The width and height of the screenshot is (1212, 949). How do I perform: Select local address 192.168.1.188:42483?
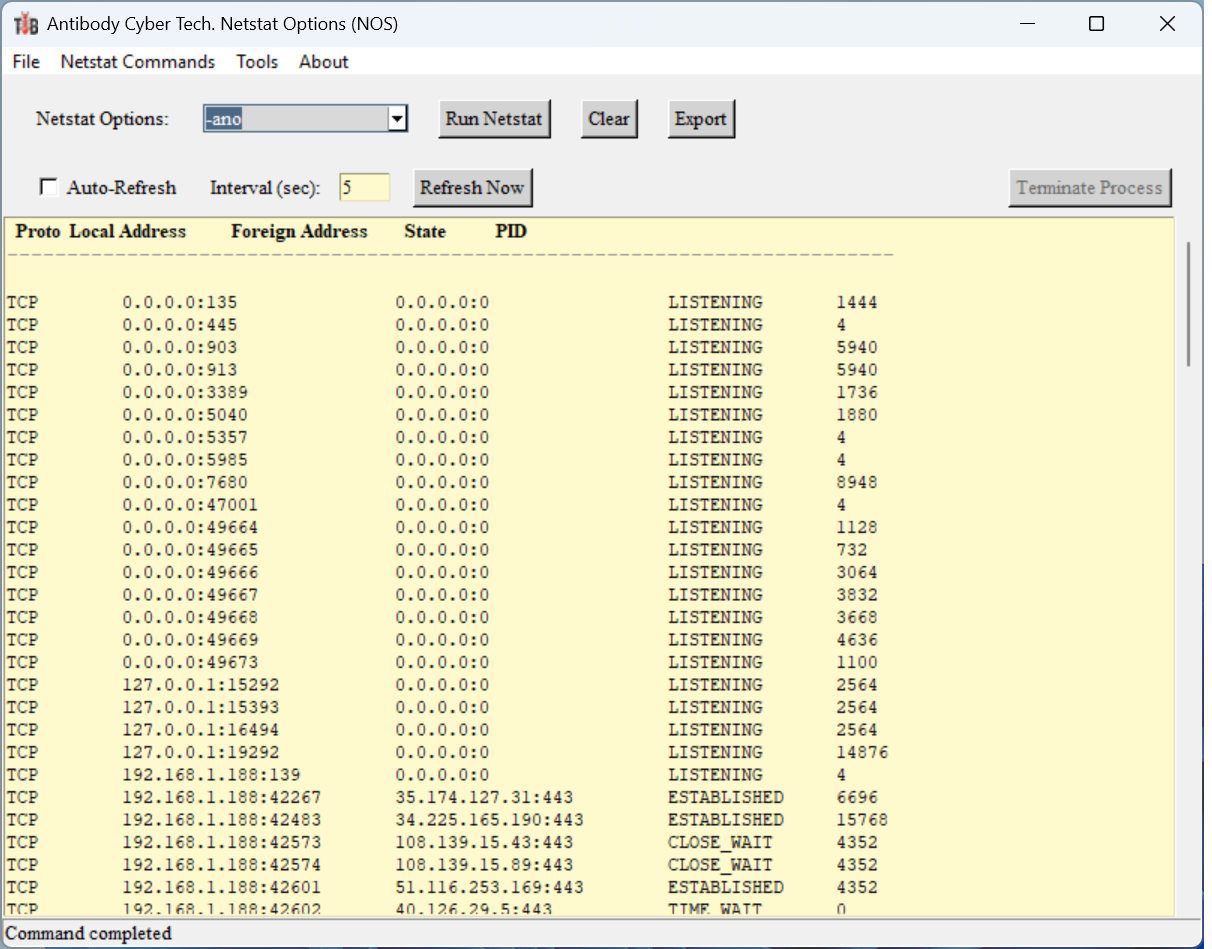(222, 820)
